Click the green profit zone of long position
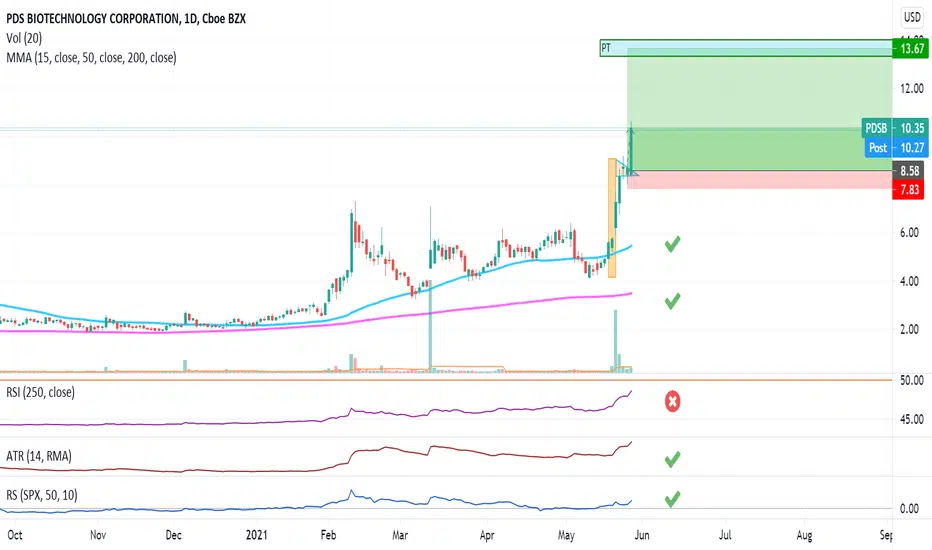932x550 pixels. click(760, 110)
